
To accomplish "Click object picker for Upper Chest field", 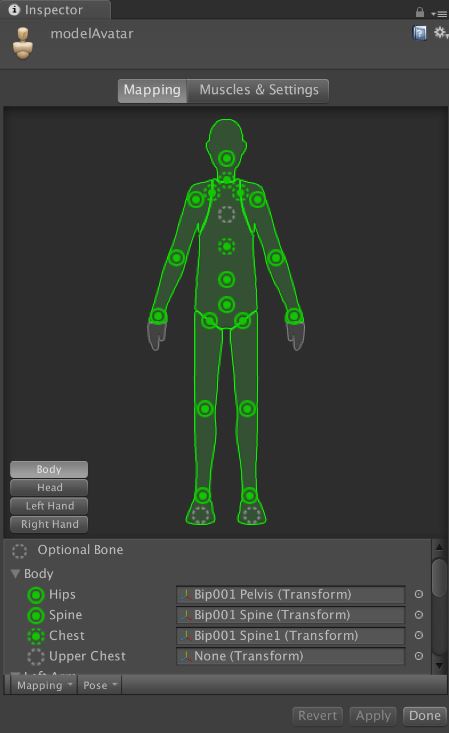I will click(x=419, y=656).
